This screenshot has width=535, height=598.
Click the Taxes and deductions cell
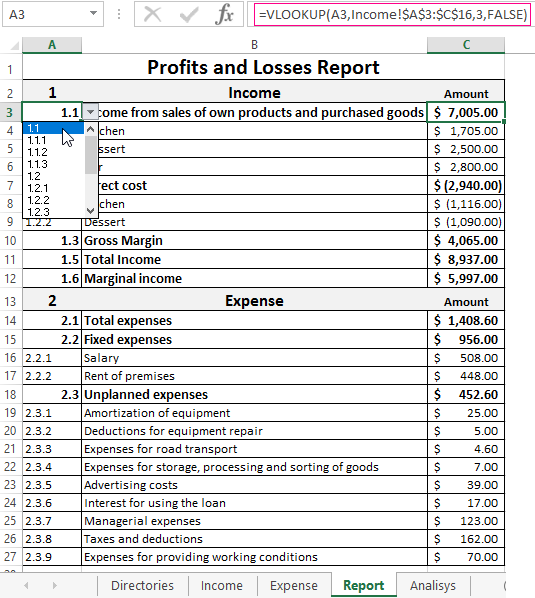tap(254, 539)
